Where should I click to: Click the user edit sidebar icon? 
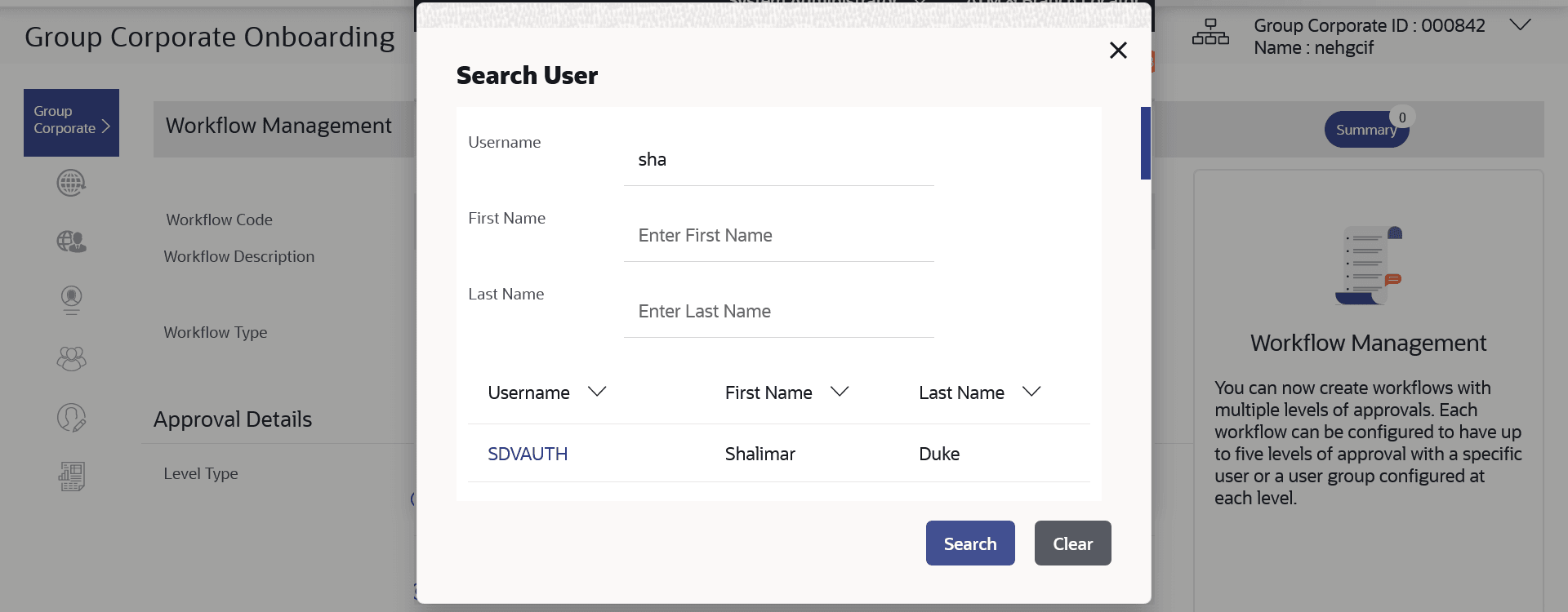click(71, 418)
